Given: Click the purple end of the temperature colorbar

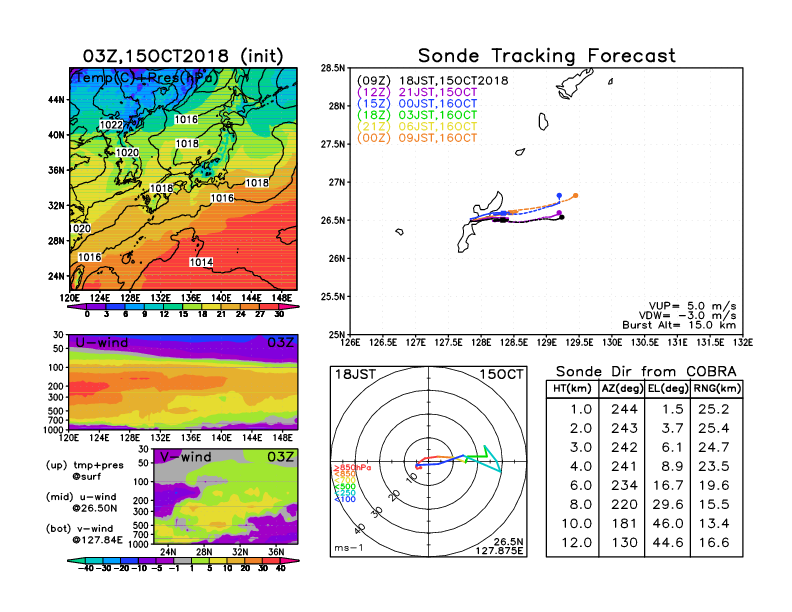Looking at the screenshot, I should pos(76,306).
